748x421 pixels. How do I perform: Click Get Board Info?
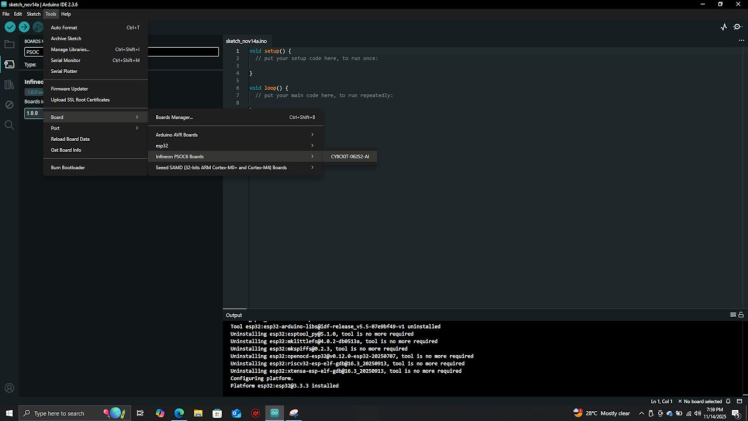tap(66, 150)
